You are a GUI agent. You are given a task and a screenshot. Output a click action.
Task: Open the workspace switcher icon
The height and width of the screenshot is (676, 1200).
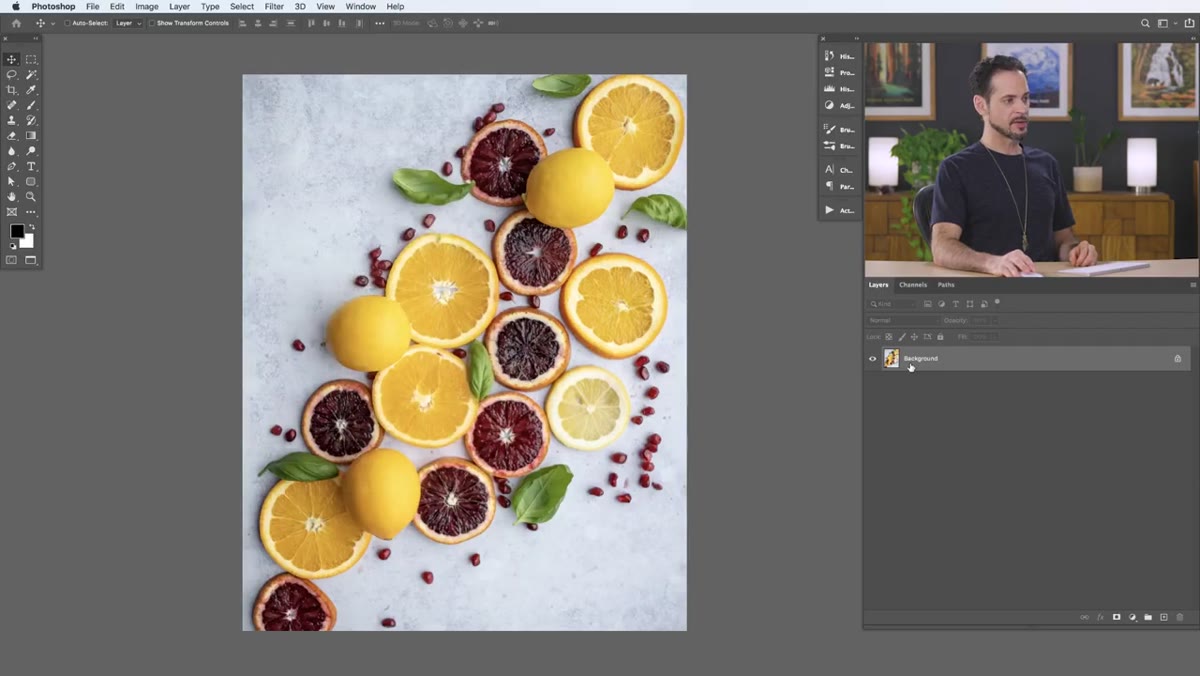click(x=1163, y=23)
